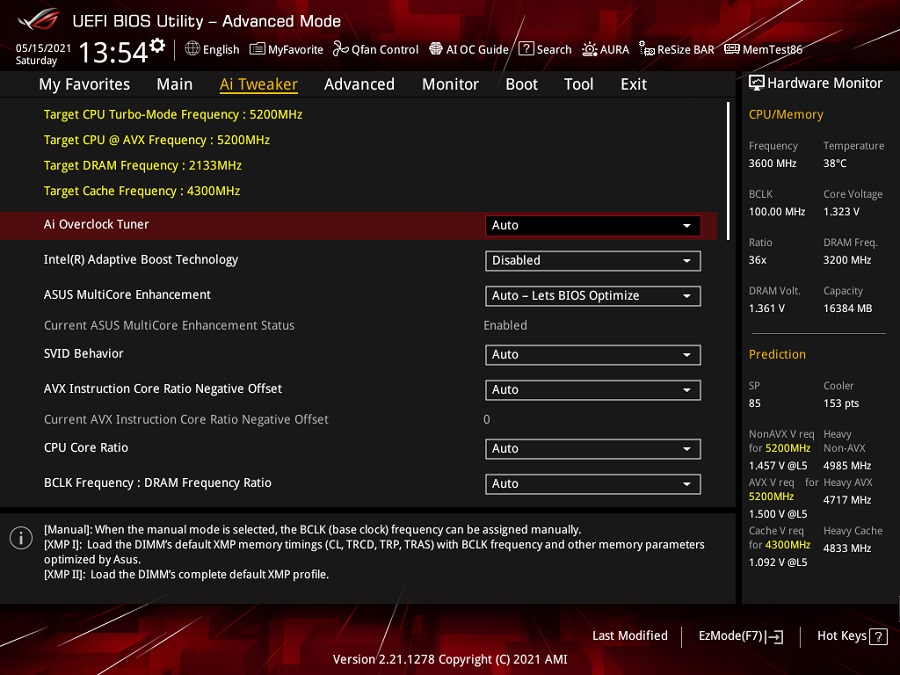Click the English language globe icon
This screenshot has height=675, width=900.
pos(192,49)
